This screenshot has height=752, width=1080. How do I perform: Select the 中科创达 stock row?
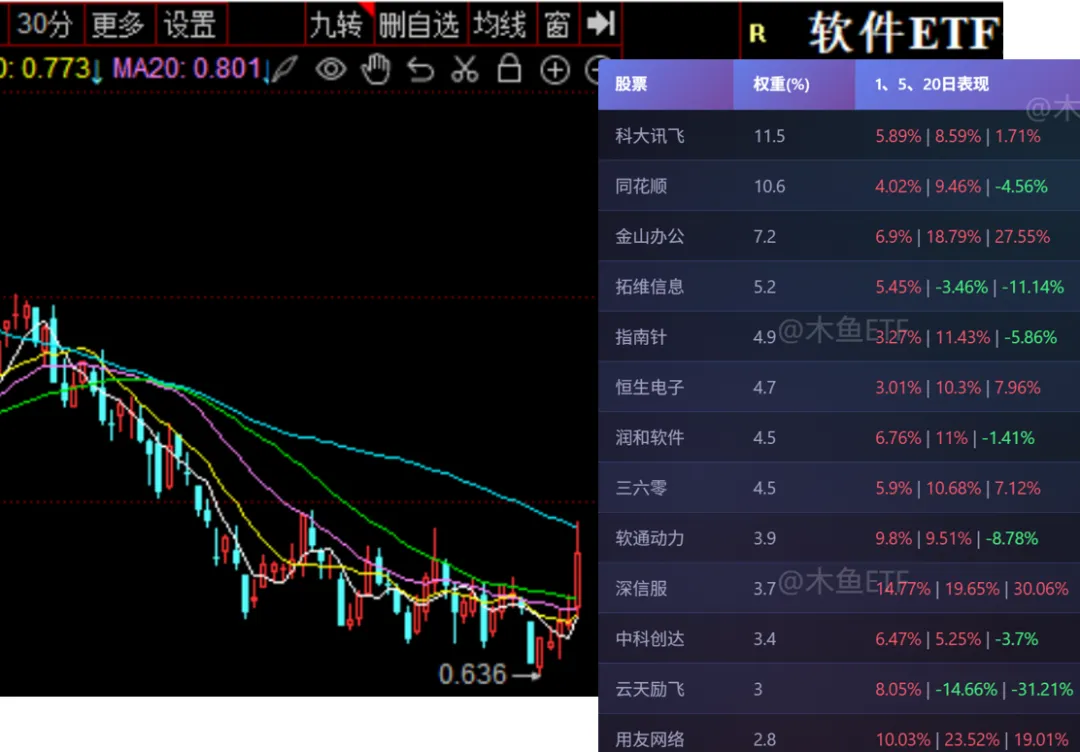coord(839,638)
